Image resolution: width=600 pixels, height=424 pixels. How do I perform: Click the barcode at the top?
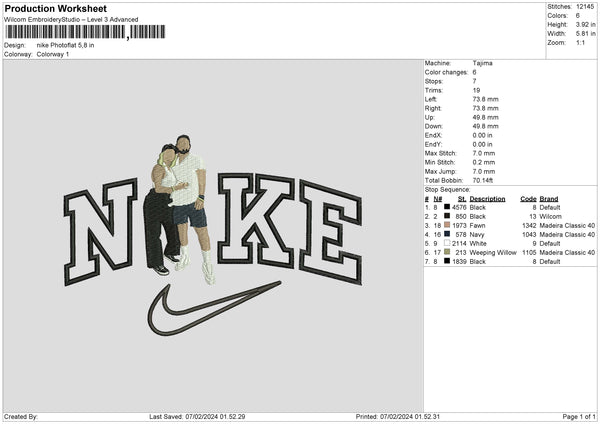click(x=85, y=32)
